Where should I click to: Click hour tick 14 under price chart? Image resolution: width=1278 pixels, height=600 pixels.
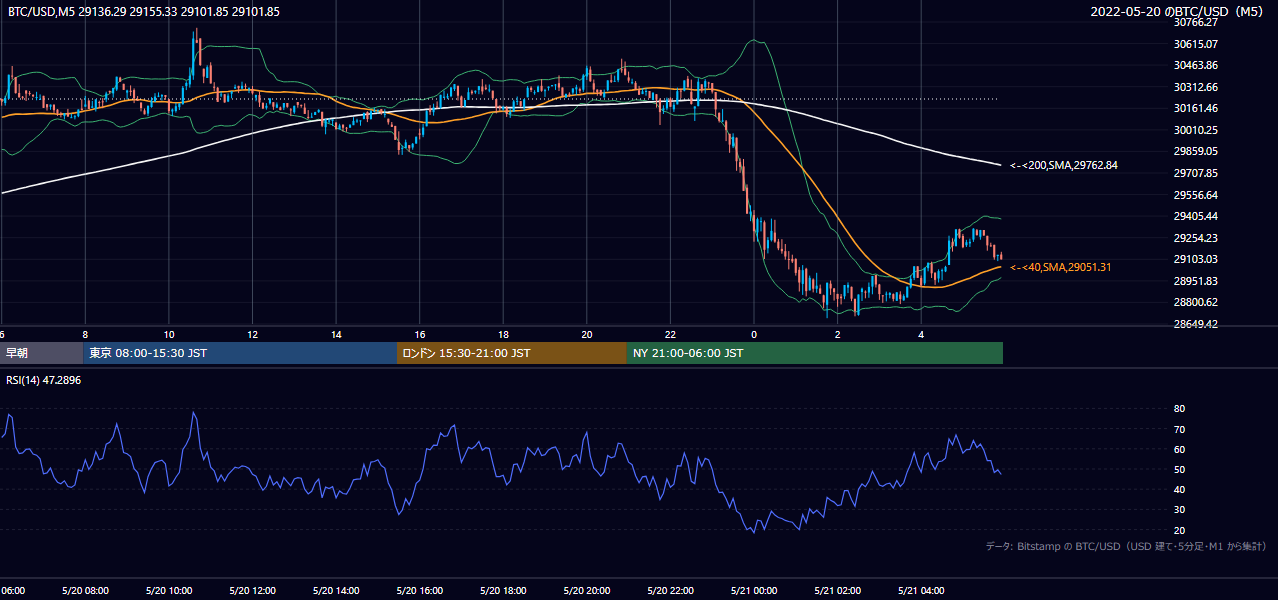point(336,335)
